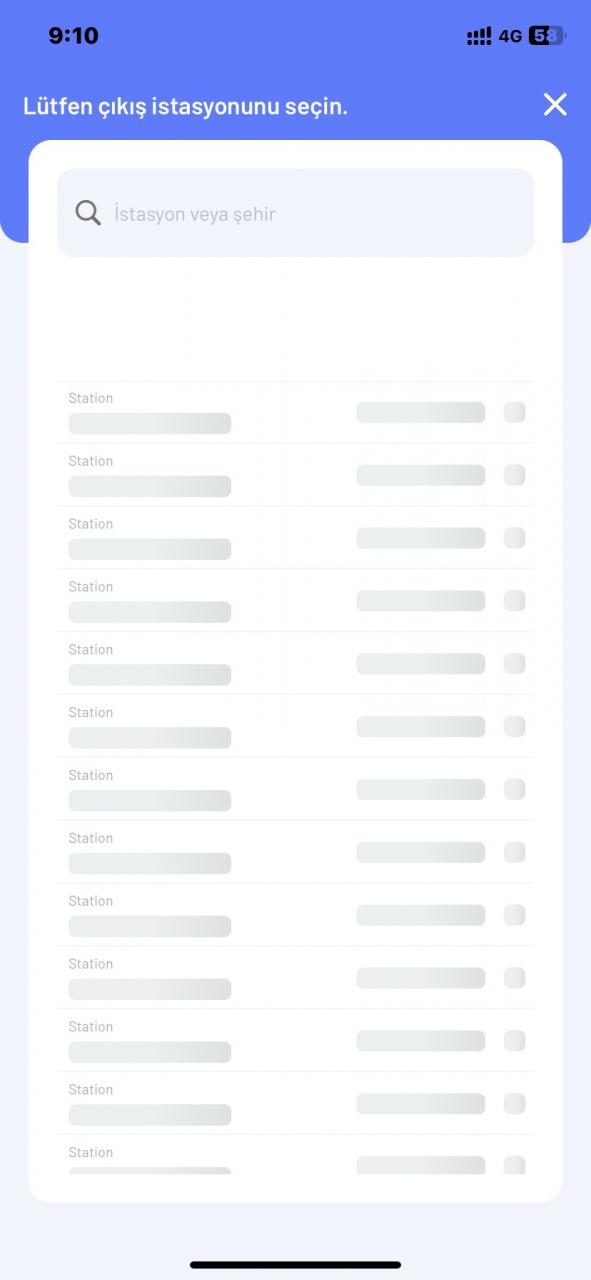The height and width of the screenshot is (1280, 591).
Task: Tap the "Lütfen çıkış istasyonunu seçin." header title
Action: click(x=185, y=106)
